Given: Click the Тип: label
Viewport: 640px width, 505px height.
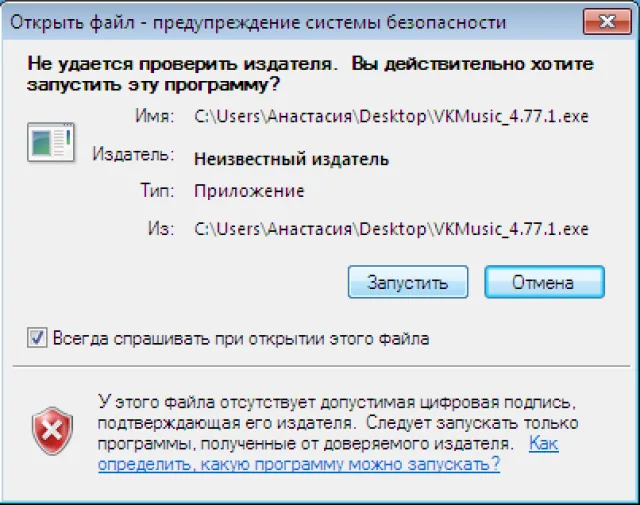Looking at the screenshot, I should [157, 191].
